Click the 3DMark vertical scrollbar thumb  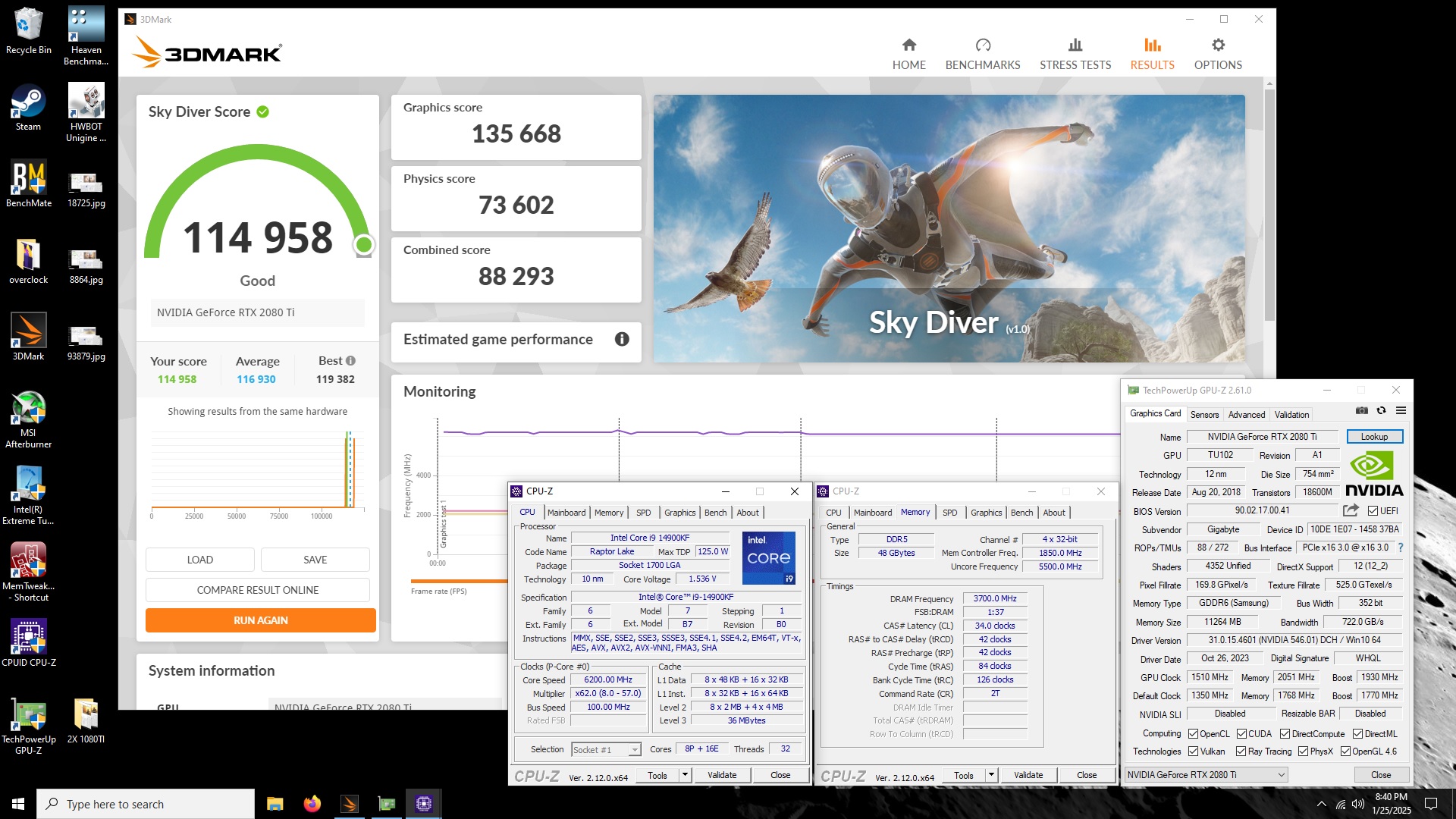click(x=1270, y=205)
